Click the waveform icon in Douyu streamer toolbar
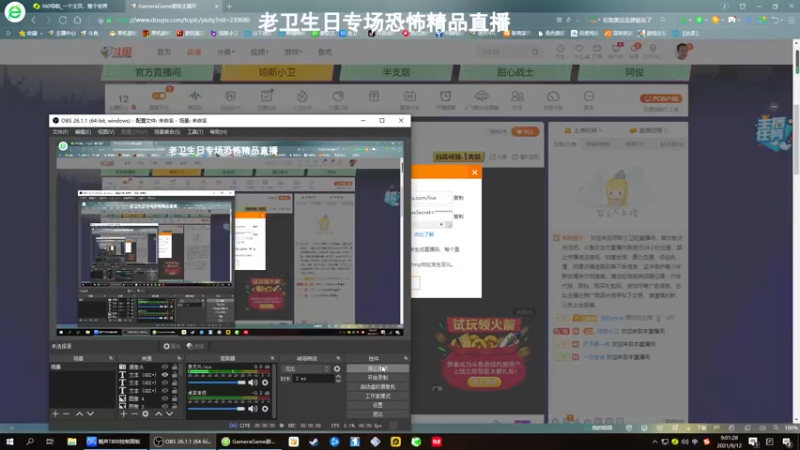This screenshot has width=800, height=450. 195,98
